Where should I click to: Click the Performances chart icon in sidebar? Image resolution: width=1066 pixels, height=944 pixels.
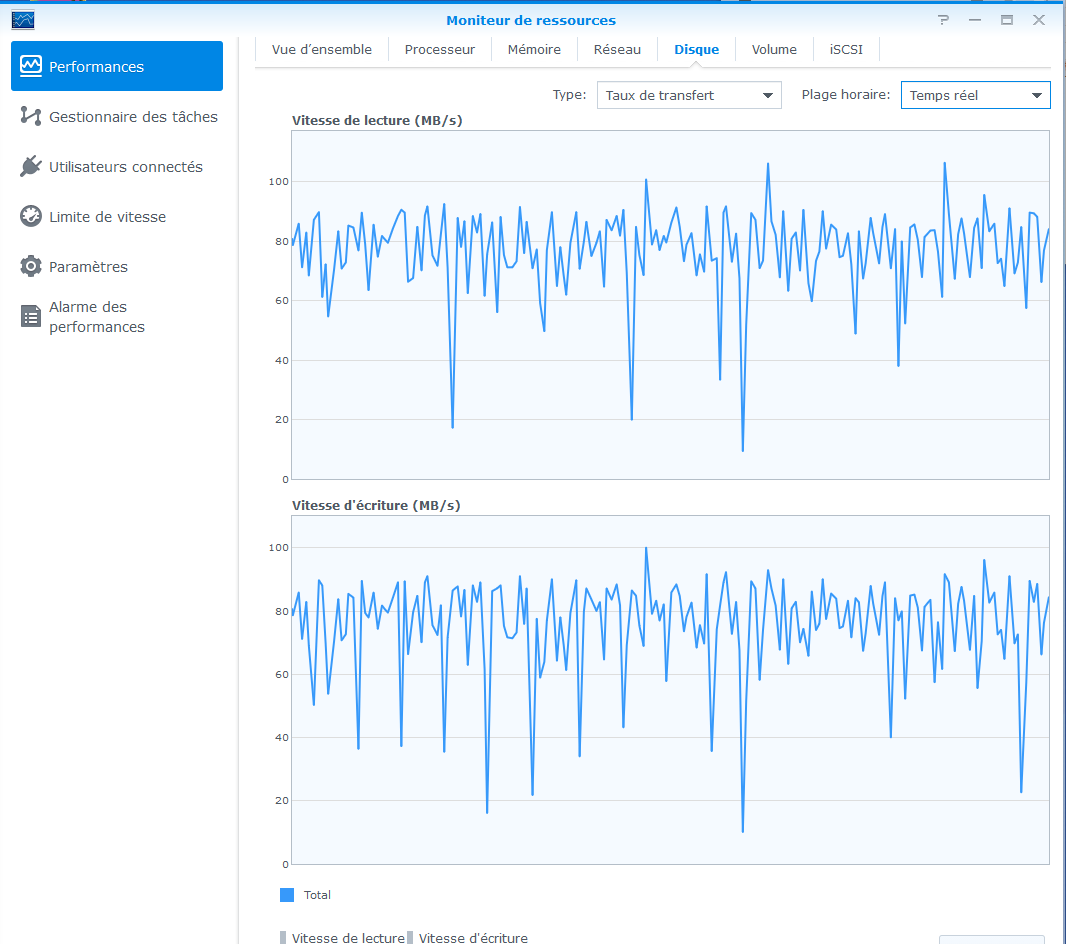(31, 67)
